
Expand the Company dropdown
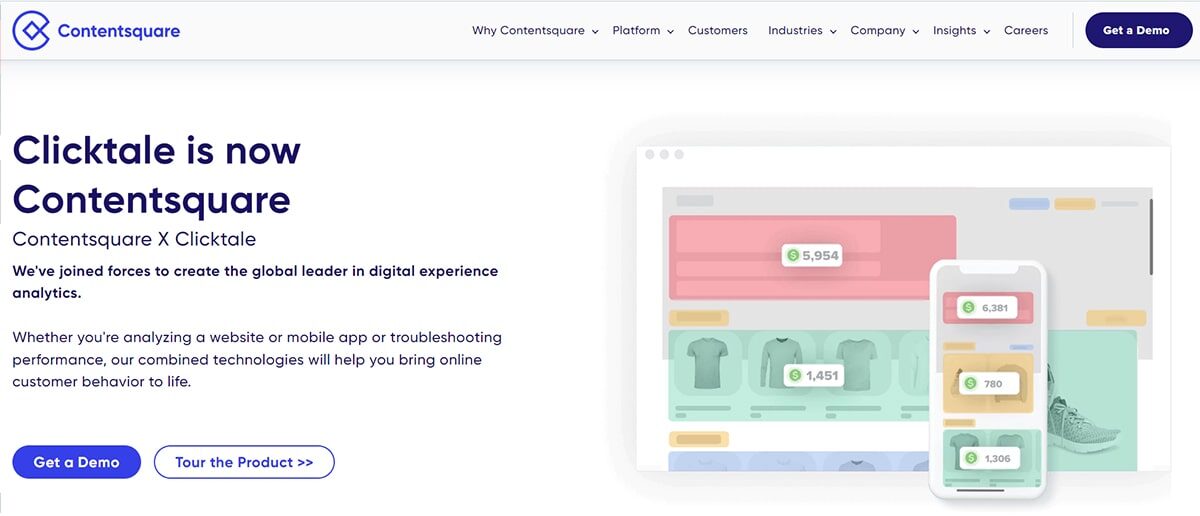[x=884, y=31]
